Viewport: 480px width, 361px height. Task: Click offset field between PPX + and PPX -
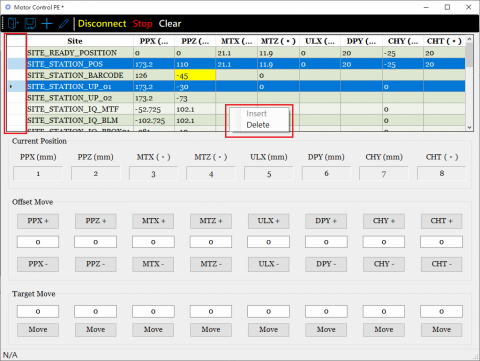tap(38, 242)
